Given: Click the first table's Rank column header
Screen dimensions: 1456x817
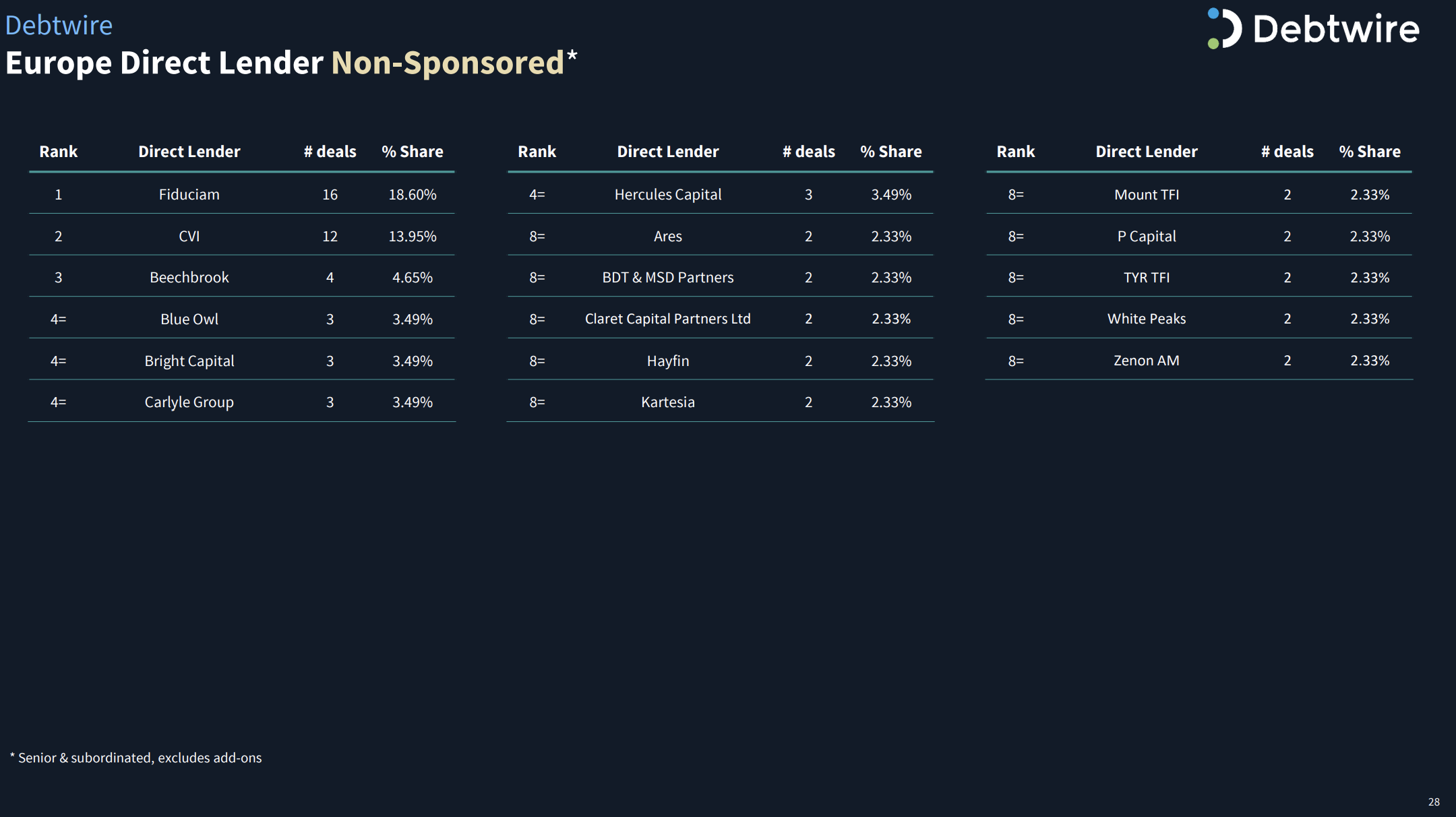Looking at the screenshot, I should click(59, 152).
